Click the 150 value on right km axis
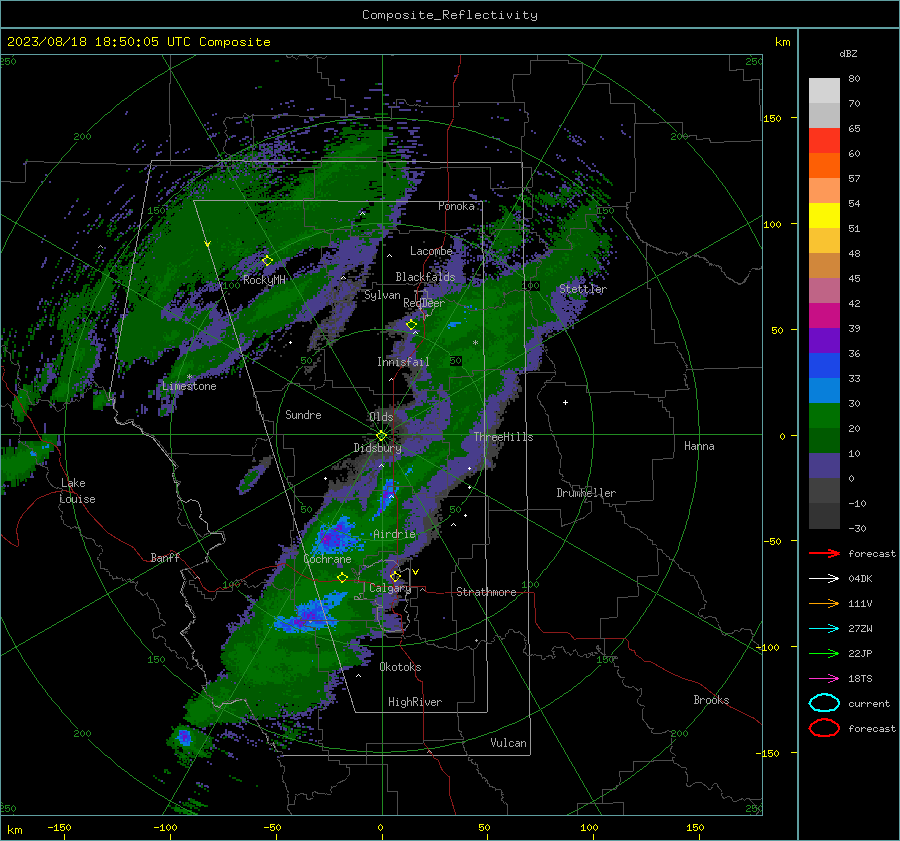This screenshot has height=841, width=900. pos(772,118)
